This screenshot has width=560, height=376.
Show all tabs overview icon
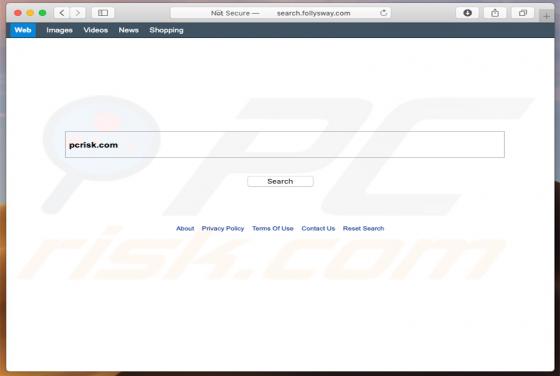pyautogui.click(x=522, y=13)
